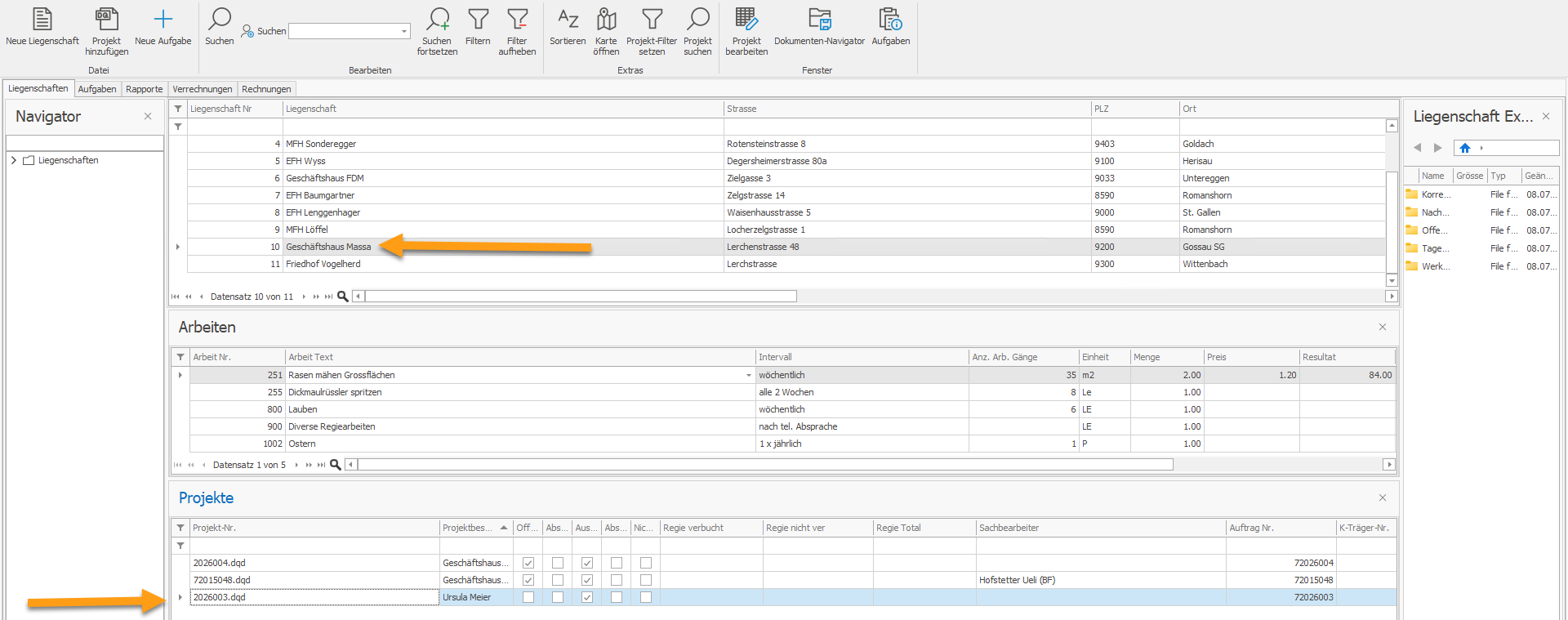Screen dimensions: 1568x620
Task: Open the dropdown on the Rasen mähen Grossflächen cell
Action: pos(749,375)
